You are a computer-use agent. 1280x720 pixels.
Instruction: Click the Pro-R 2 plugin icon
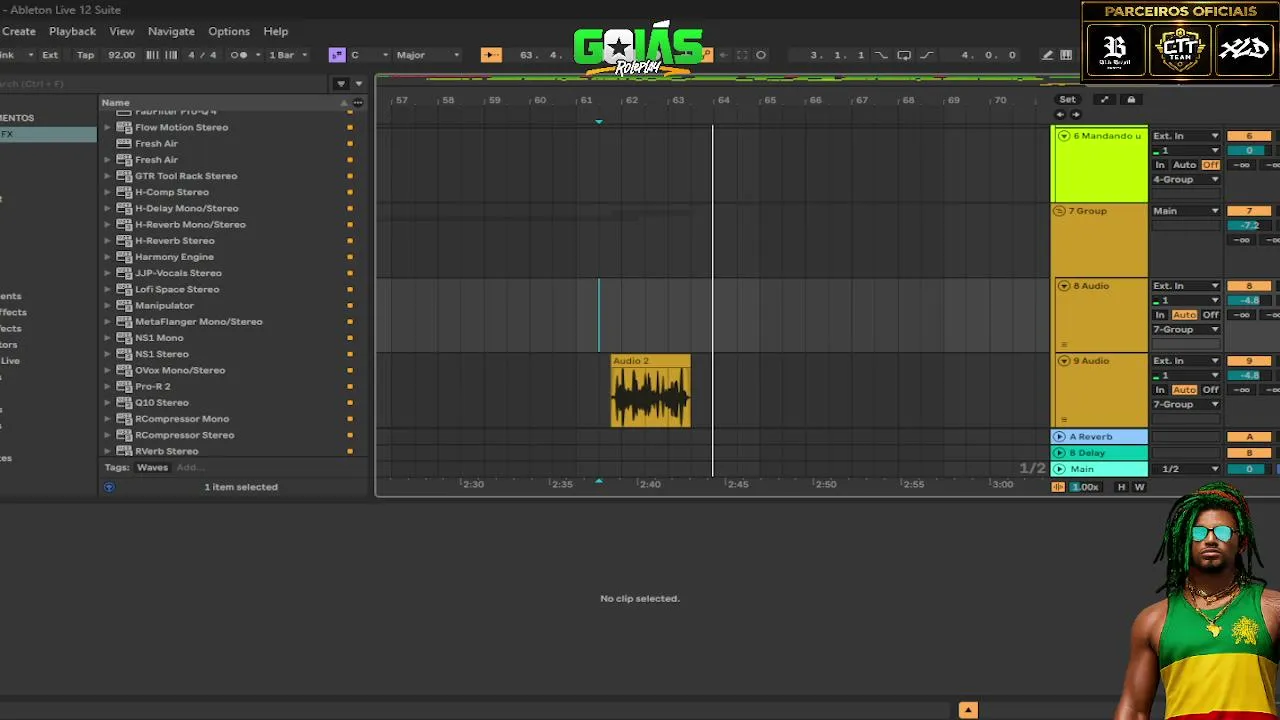coord(124,386)
